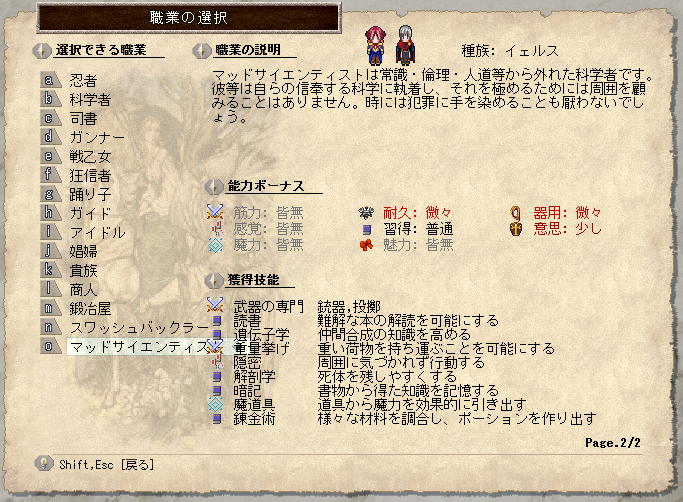Click the Shift,Esc [戻る] back label
Viewport: 683px width, 502px height.
(107, 465)
